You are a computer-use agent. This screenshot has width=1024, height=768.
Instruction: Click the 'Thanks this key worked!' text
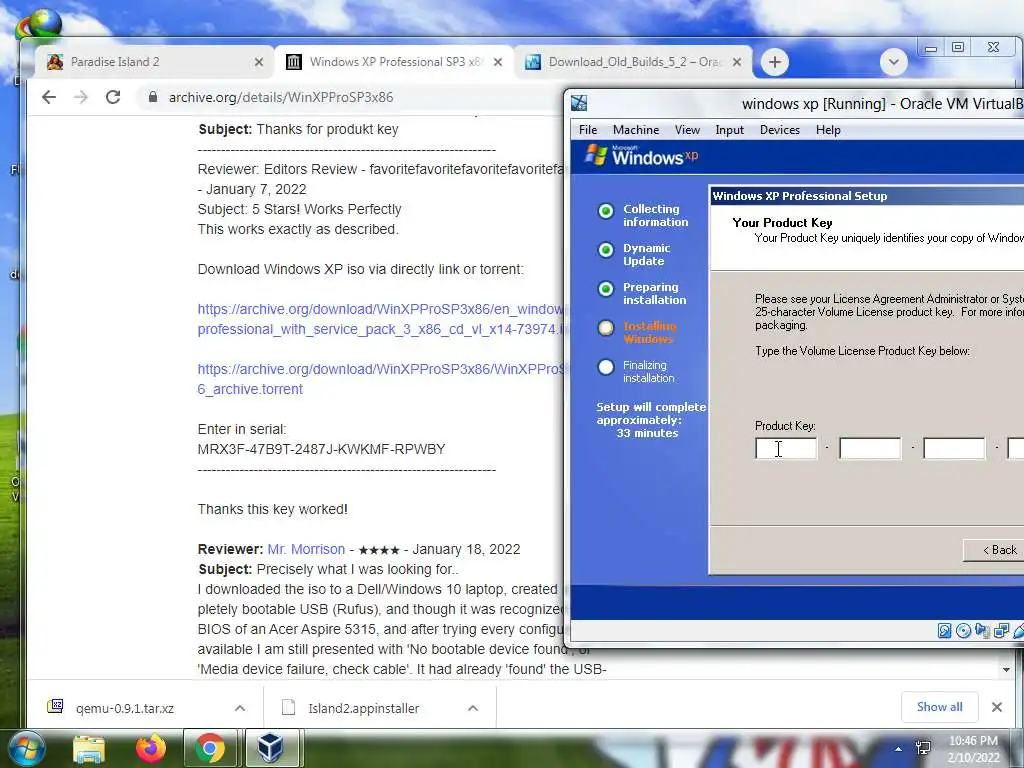point(272,509)
